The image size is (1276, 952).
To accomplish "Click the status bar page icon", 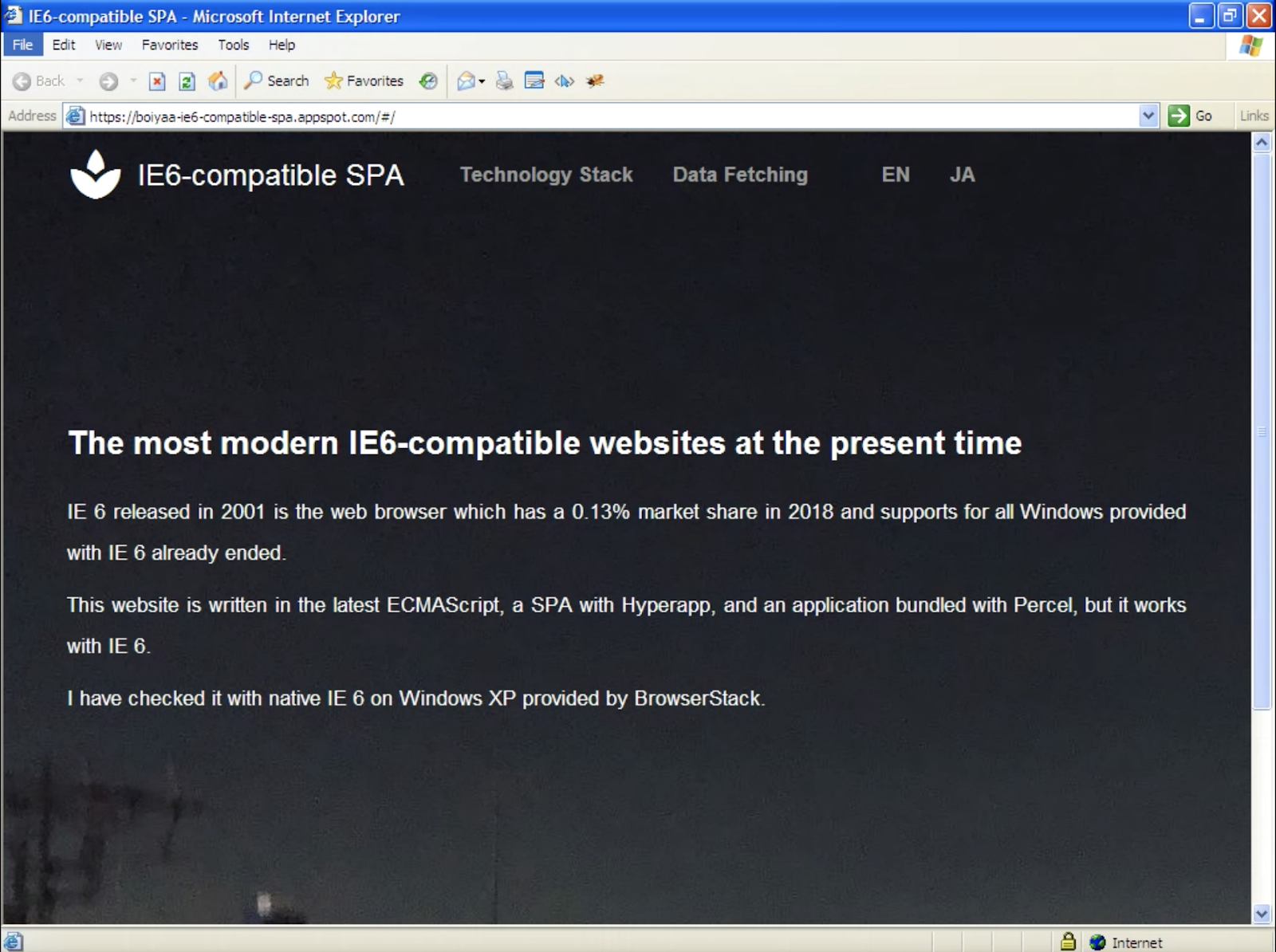I will coord(14,942).
